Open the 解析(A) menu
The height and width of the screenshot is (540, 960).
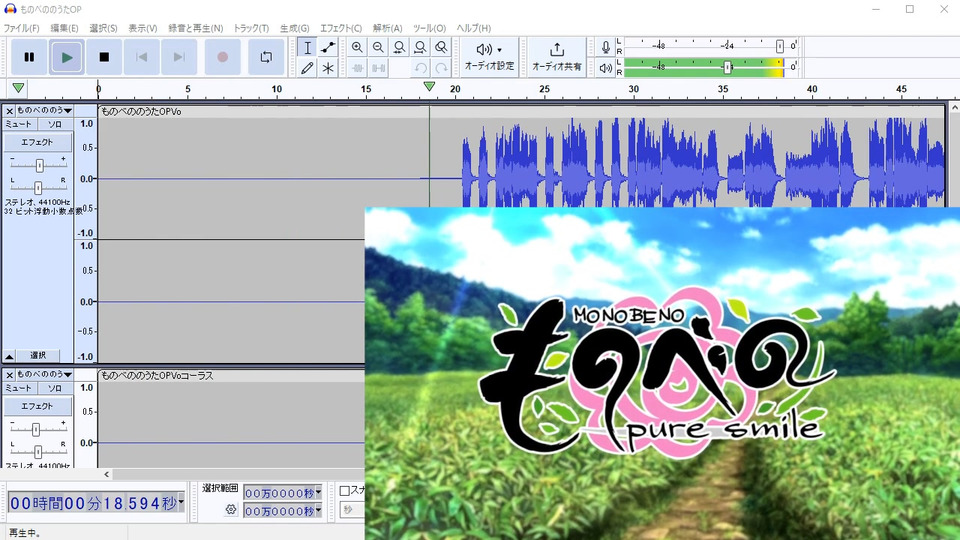388,28
